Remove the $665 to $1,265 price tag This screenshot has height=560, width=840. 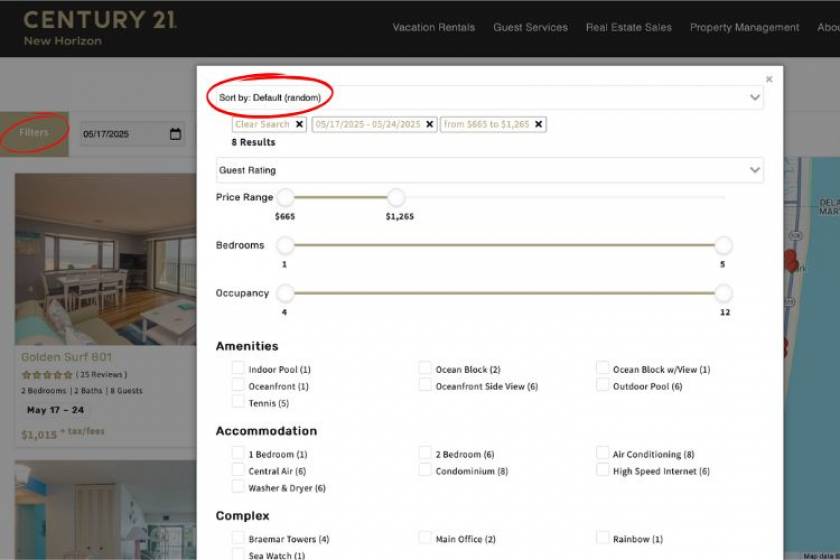click(x=538, y=124)
